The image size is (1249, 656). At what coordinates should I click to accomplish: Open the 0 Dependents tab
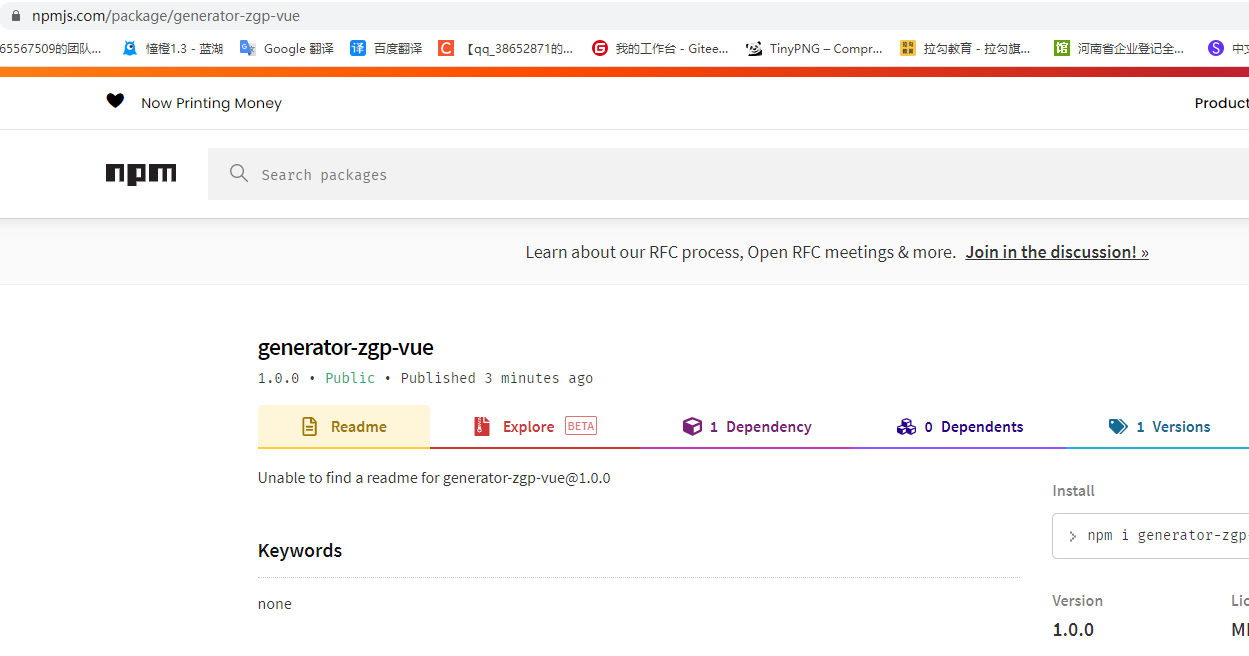(960, 427)
